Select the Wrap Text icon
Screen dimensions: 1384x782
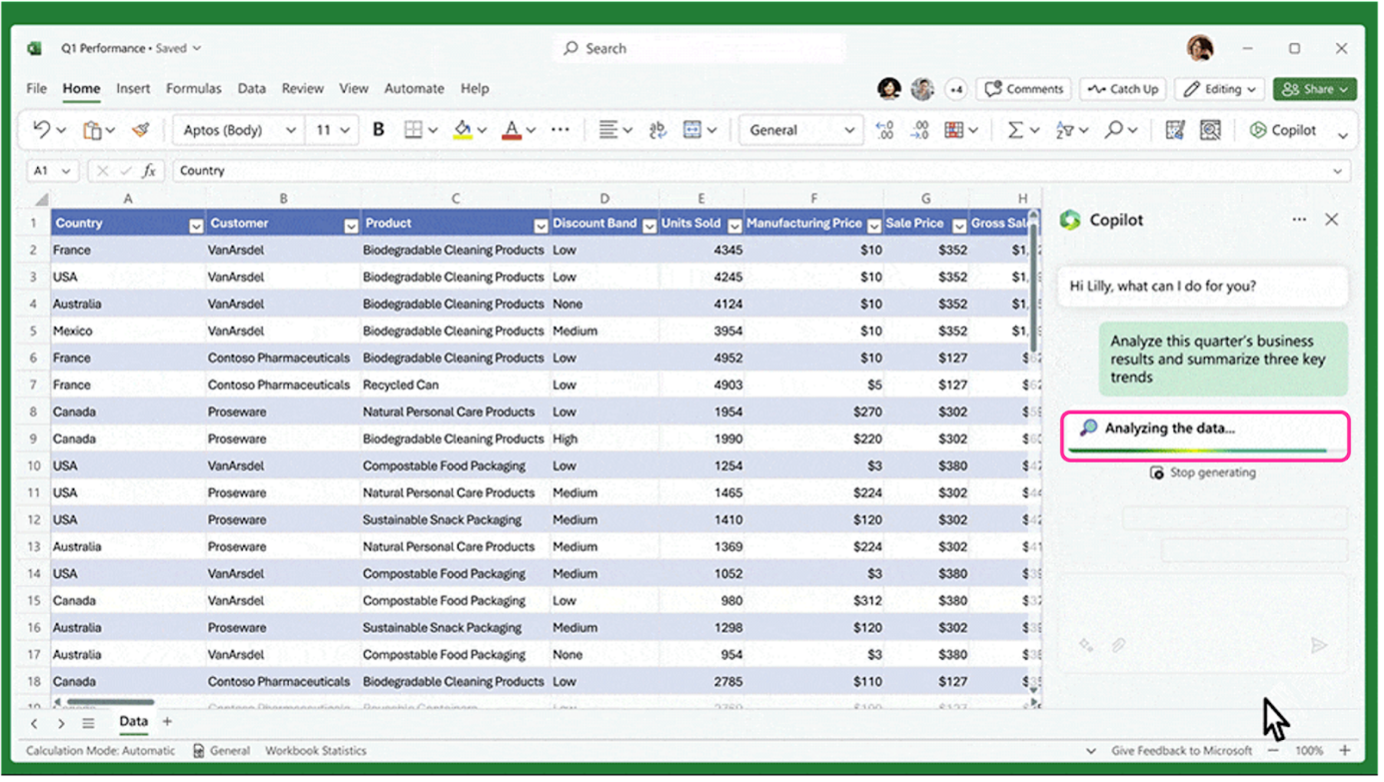pyautogui.click(x=657, y=129)
